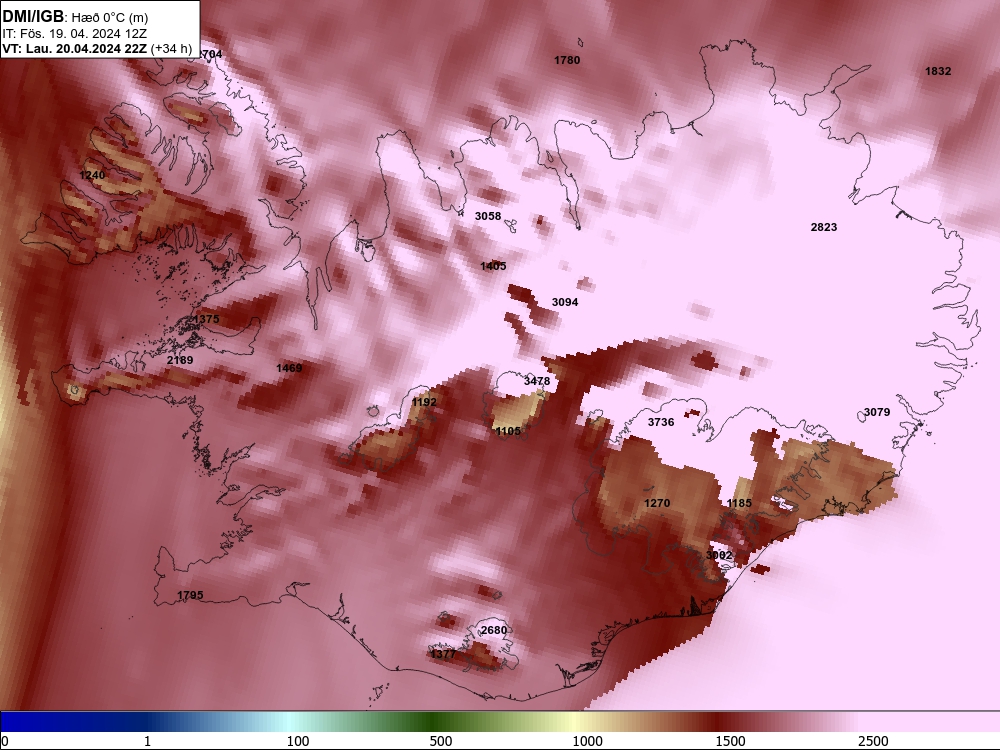Click the map value 1185
Image resolution: width=1000 pixels, height=750 pixels.
[x=739, y=503]
